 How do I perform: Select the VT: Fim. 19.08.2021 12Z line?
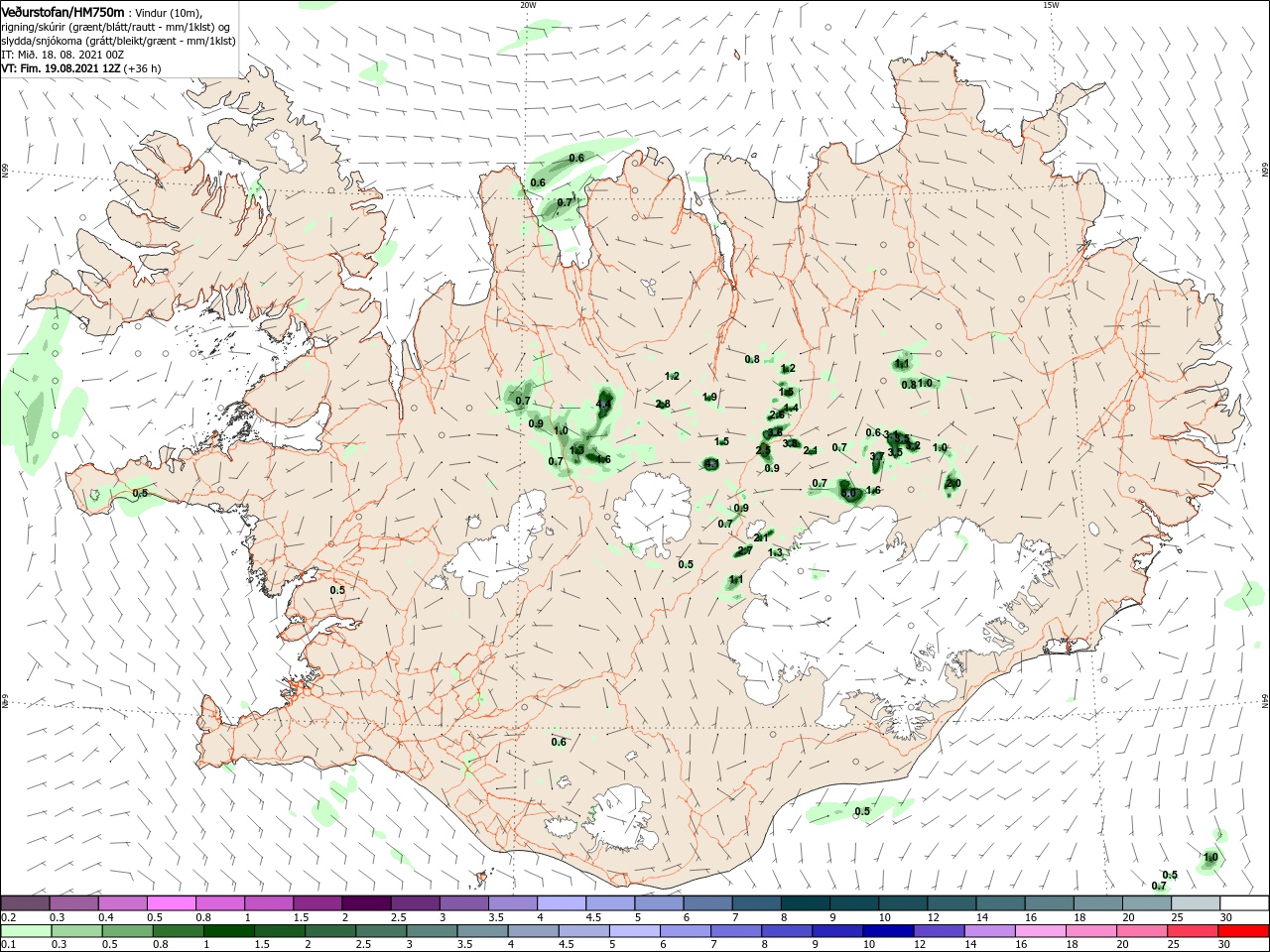pyautogui.click(x=62, y=68)
